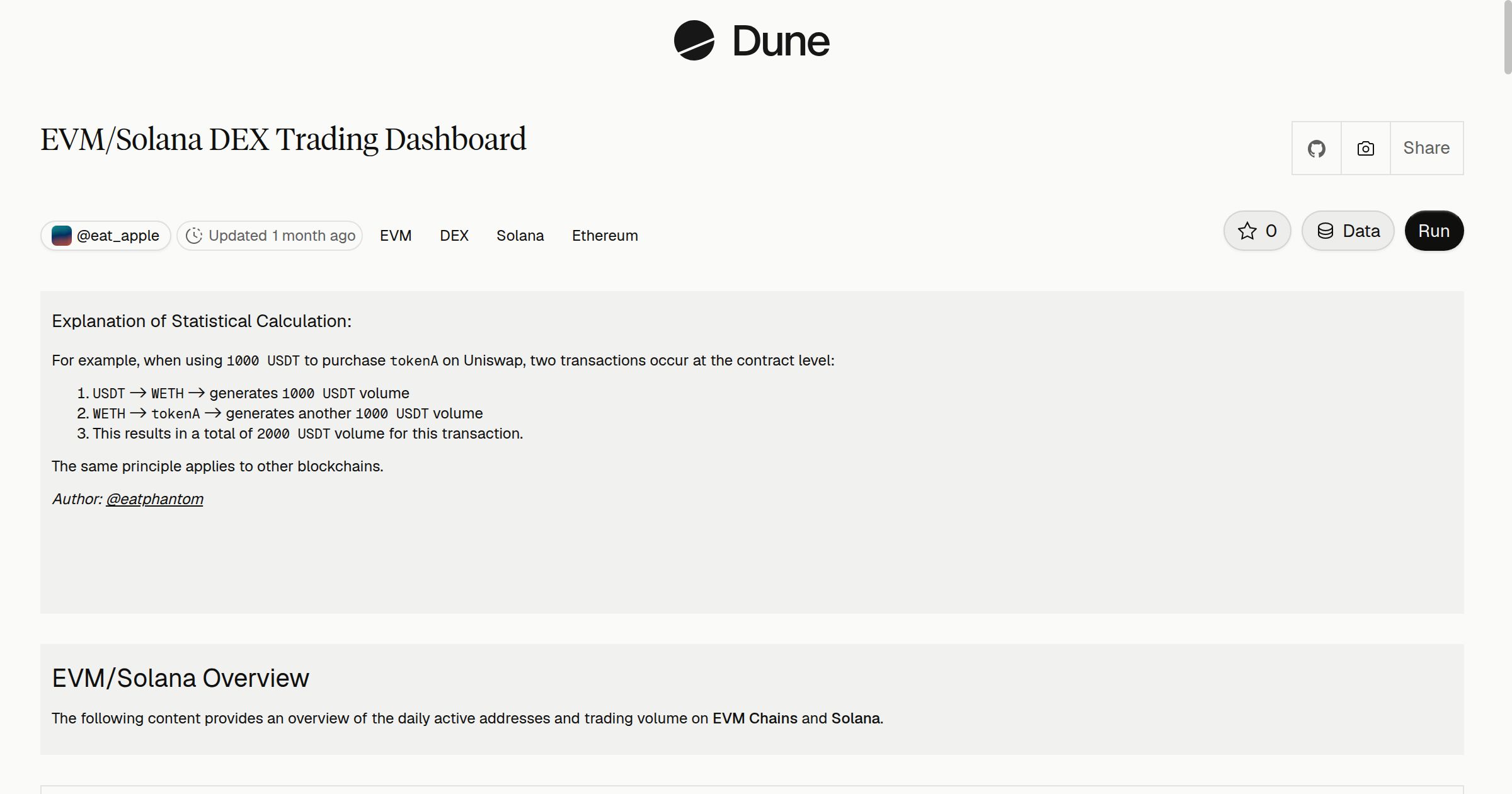Open the Data button
Screen dimensions: 1512x794
(x=1348, y=231)
